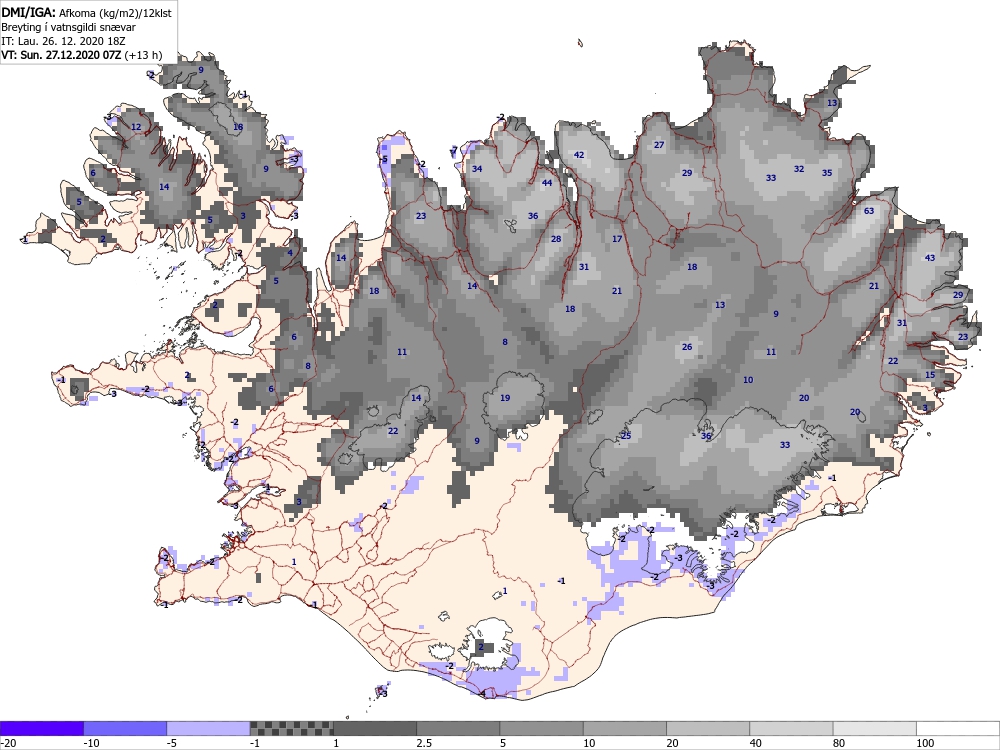Image resolution: width=1000 pixels, height=750 pixels.
Task: Click the dark purple -20 to -10 legend swatch
Action: (x=41, y=728)
